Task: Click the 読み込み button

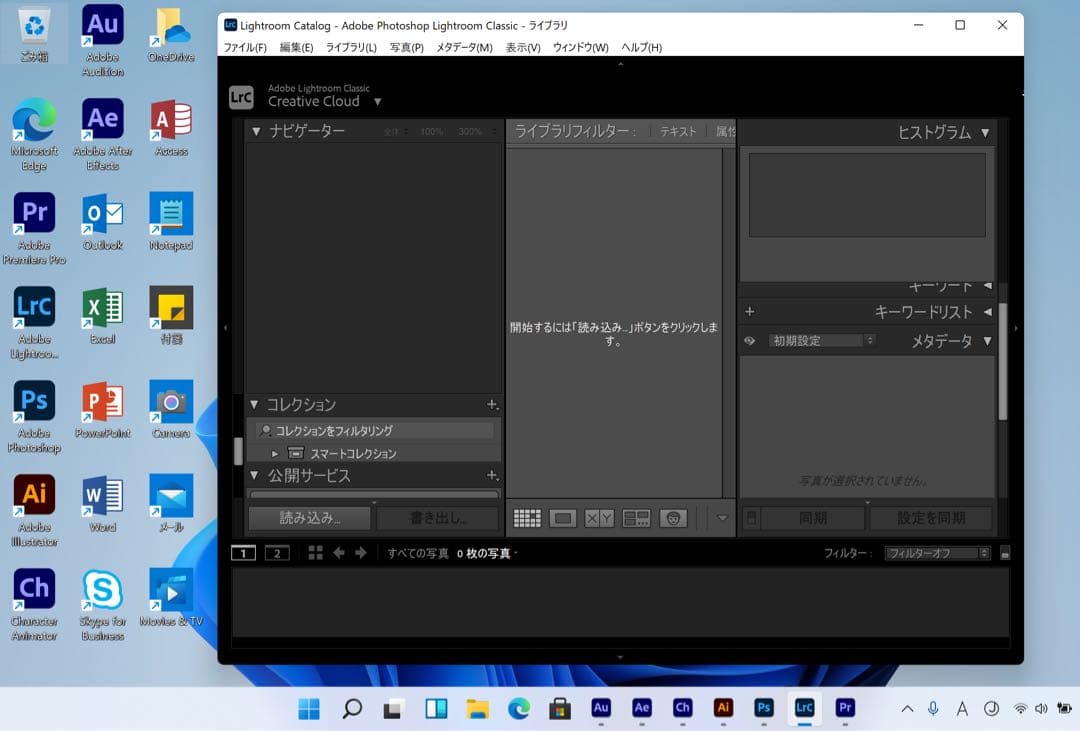Action: click(x=310, y=517)
